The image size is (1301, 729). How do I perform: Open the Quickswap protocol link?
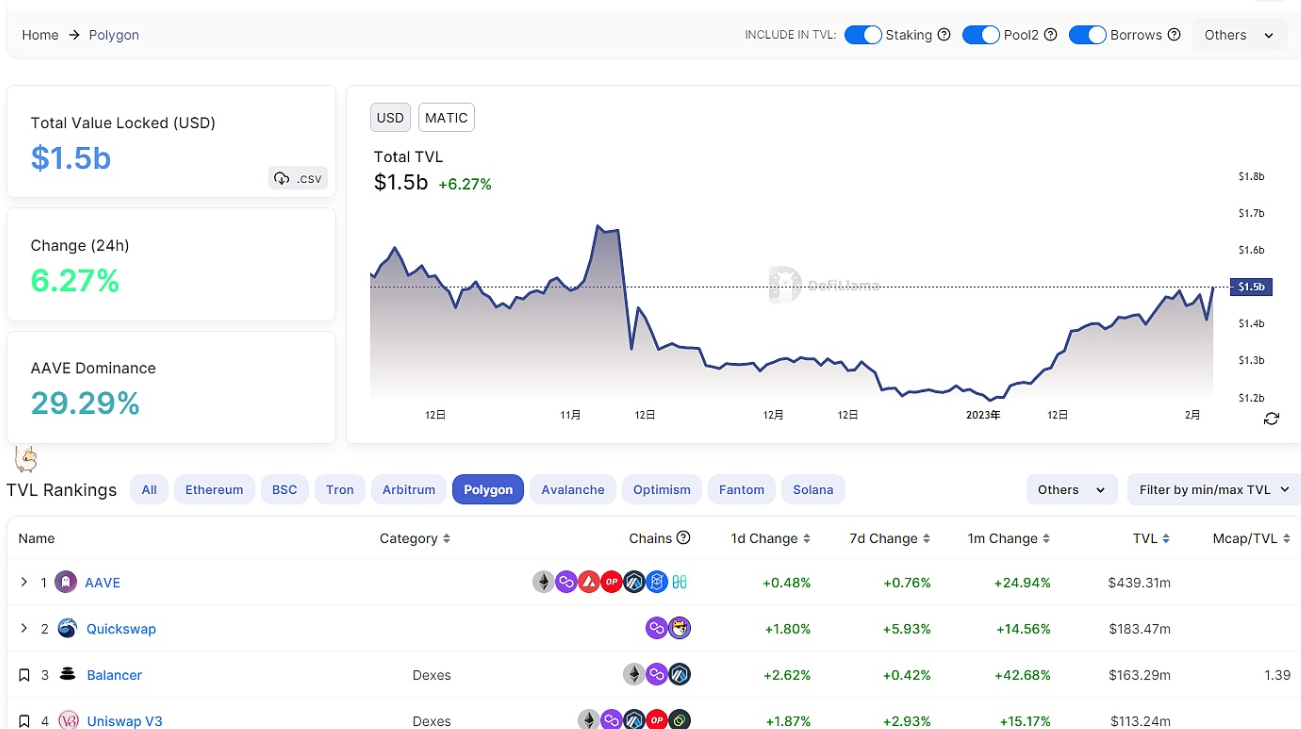click(121, 629)
